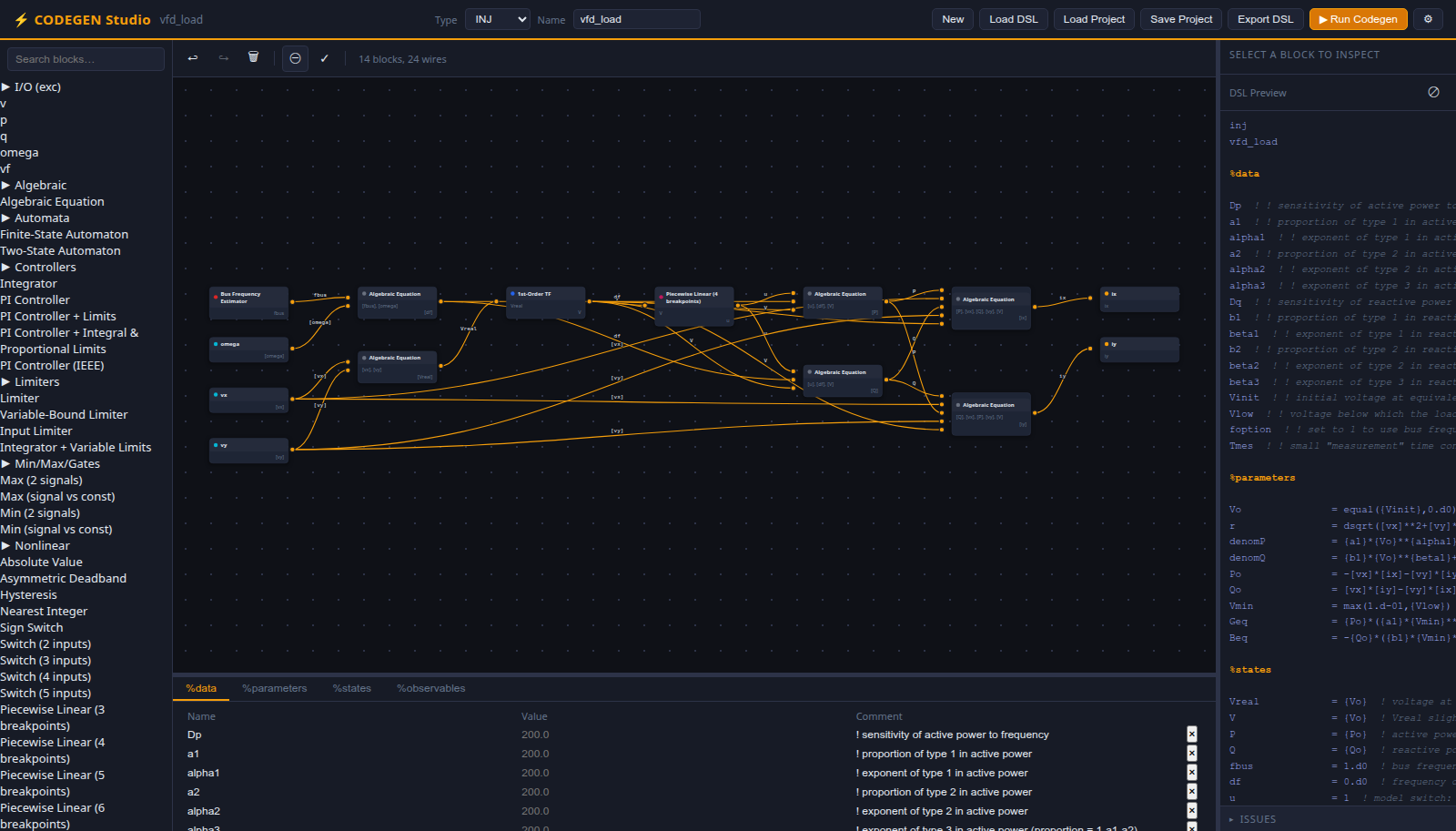Select the vy input block
The image size is (1456, 831).
point(248,451)
